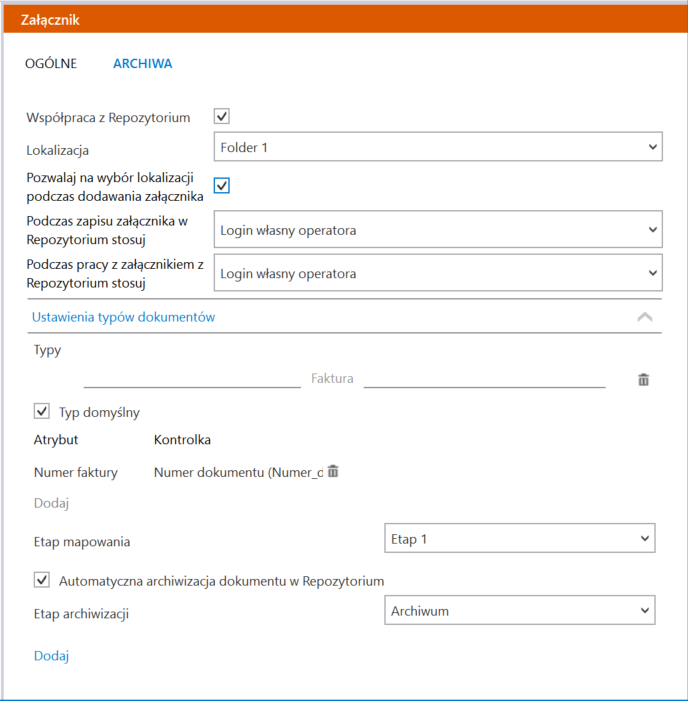
Task: Click the Załącznik title bar
Action: tap(346, 20)
